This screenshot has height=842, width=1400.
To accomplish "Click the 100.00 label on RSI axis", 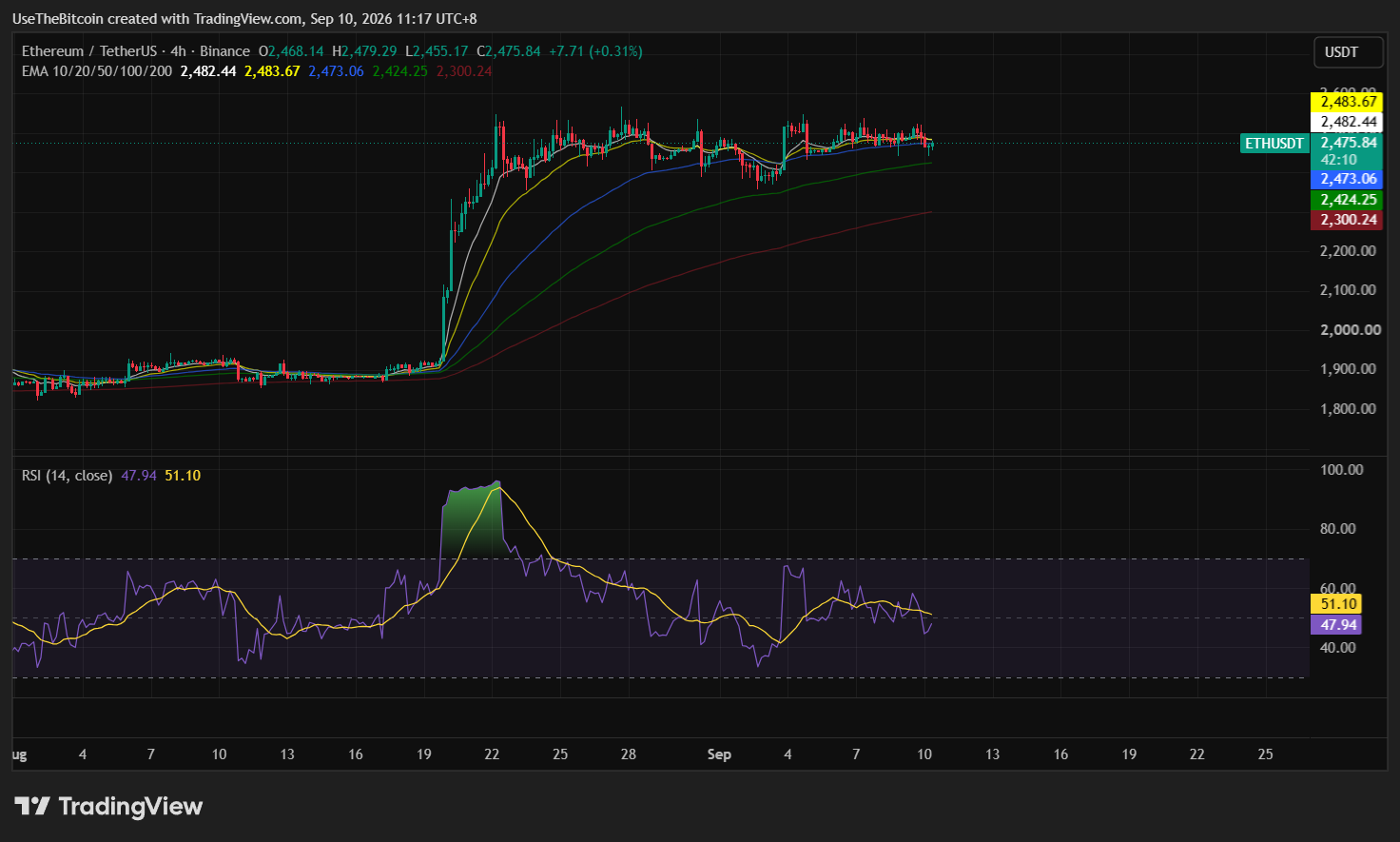I will tap(1342, 470).
